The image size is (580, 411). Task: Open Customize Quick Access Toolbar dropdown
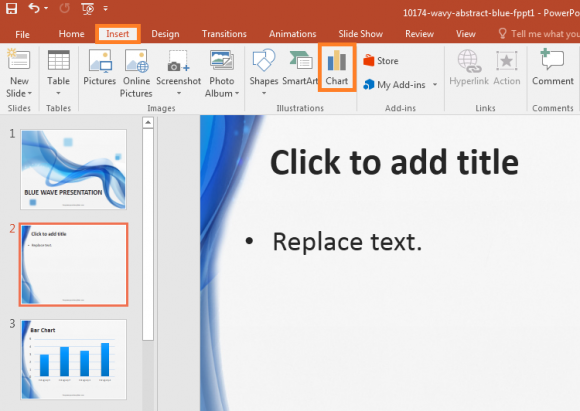(105, 8)
